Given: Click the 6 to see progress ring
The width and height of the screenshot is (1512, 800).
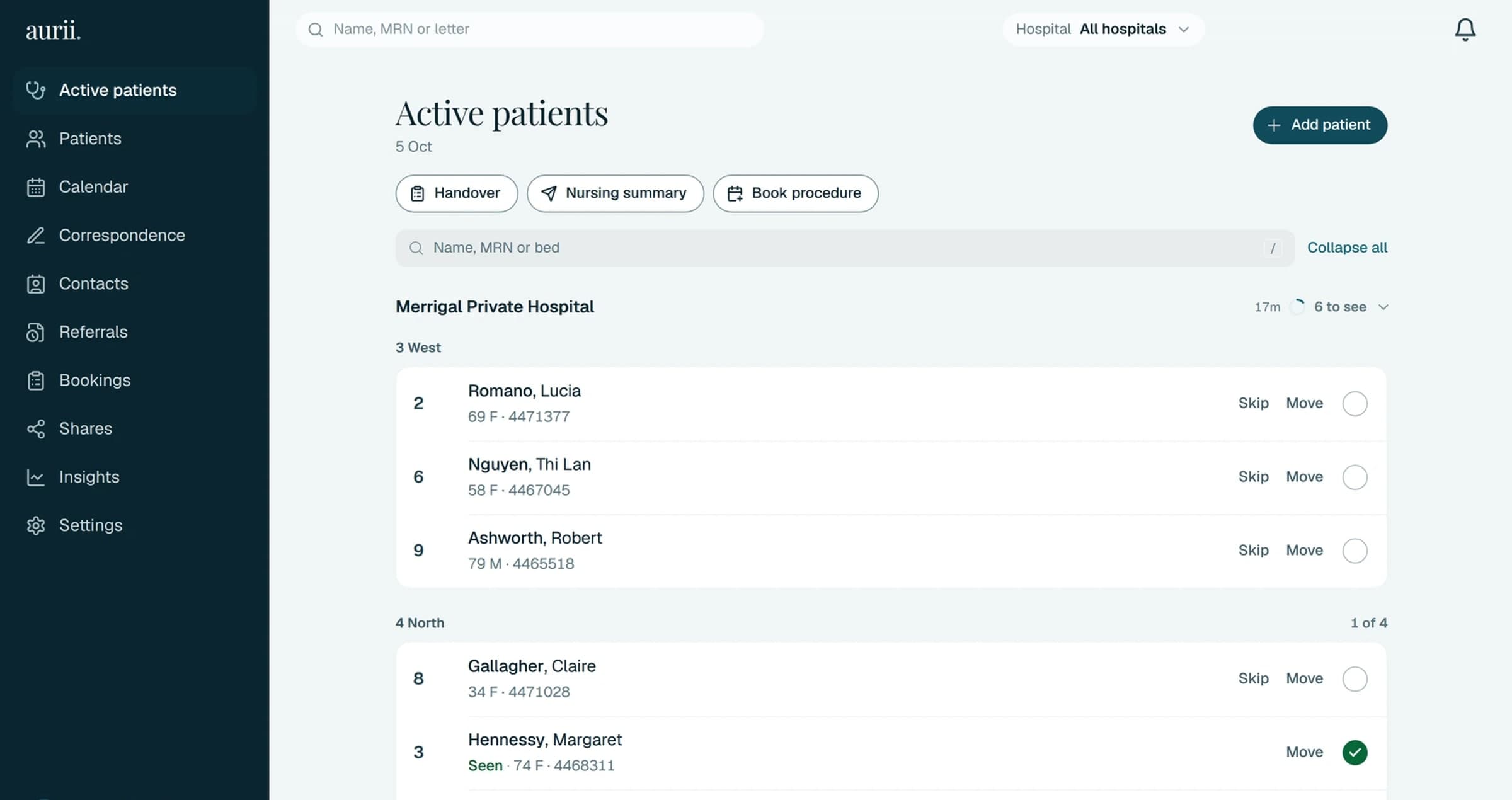Looking at the screenshot, I should click(x=1297, y=307).
